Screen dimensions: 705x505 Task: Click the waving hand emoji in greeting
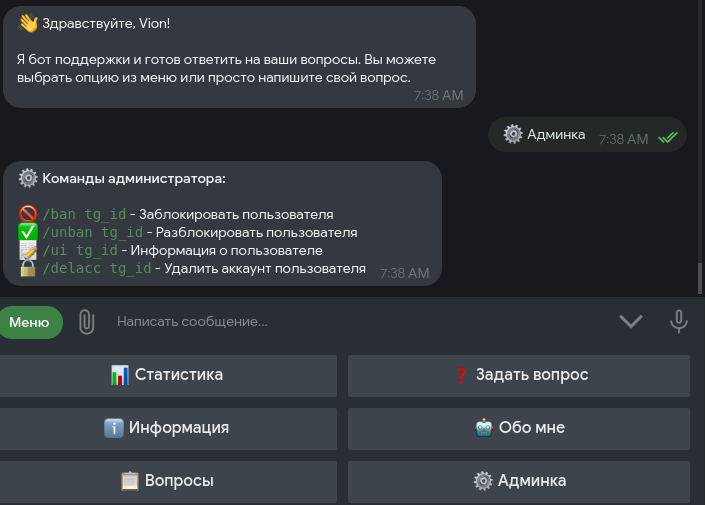[x=28, y=23]
